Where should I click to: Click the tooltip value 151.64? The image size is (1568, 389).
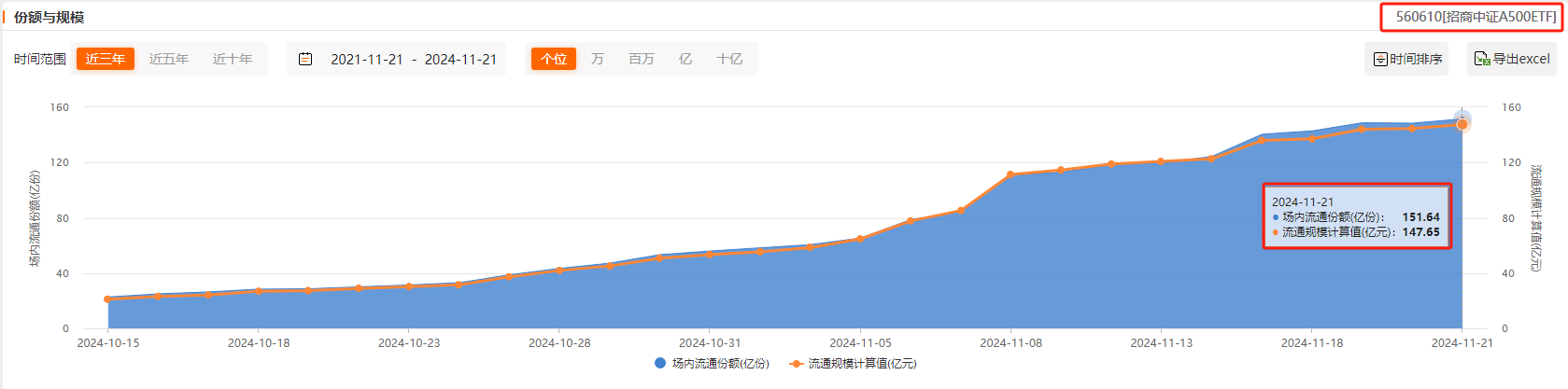click(1420, 217)
